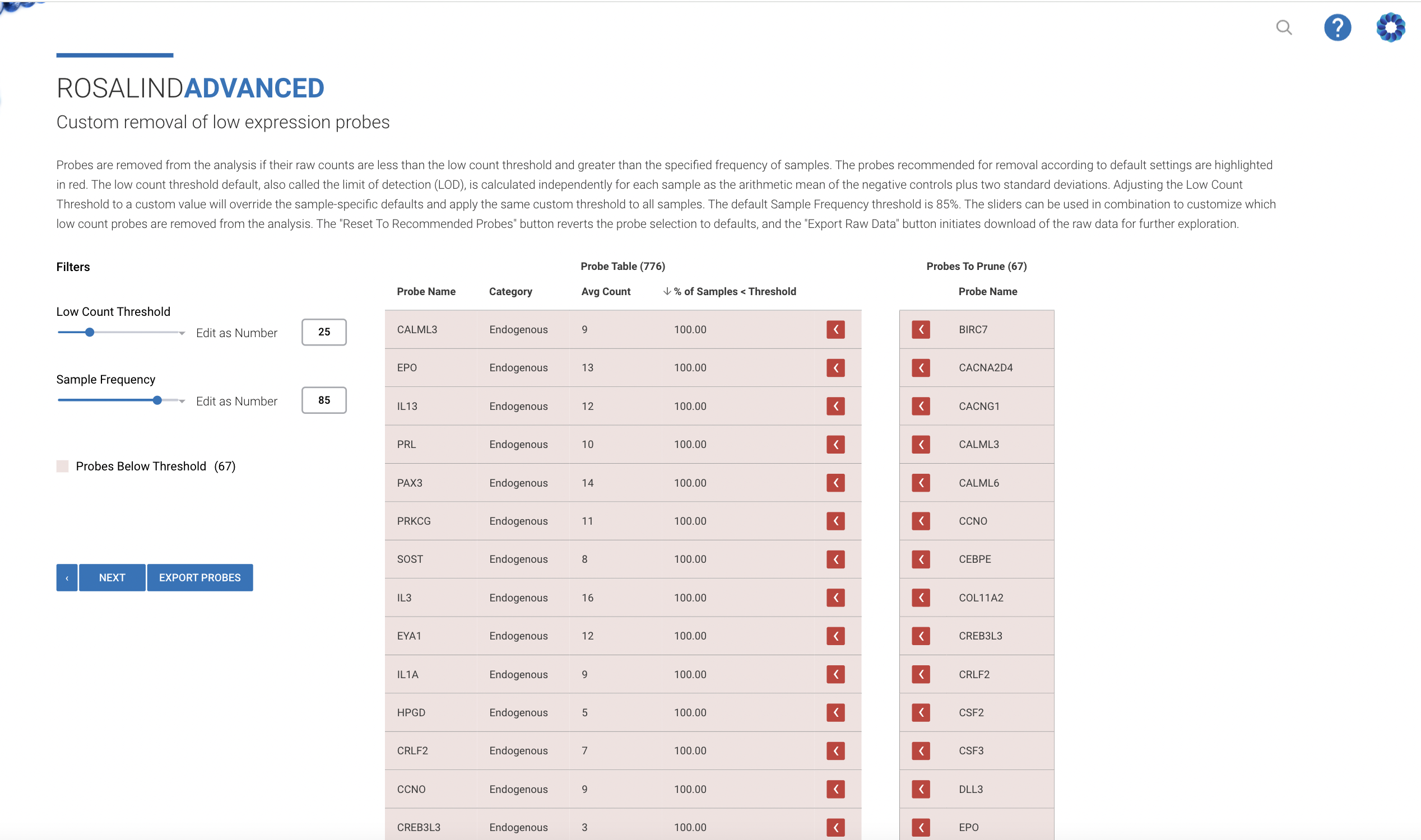The width and height of the screenshot is (1421, 840).
Task: Click the ROSALIND flower profile icon
Action: pos(1390,27)
